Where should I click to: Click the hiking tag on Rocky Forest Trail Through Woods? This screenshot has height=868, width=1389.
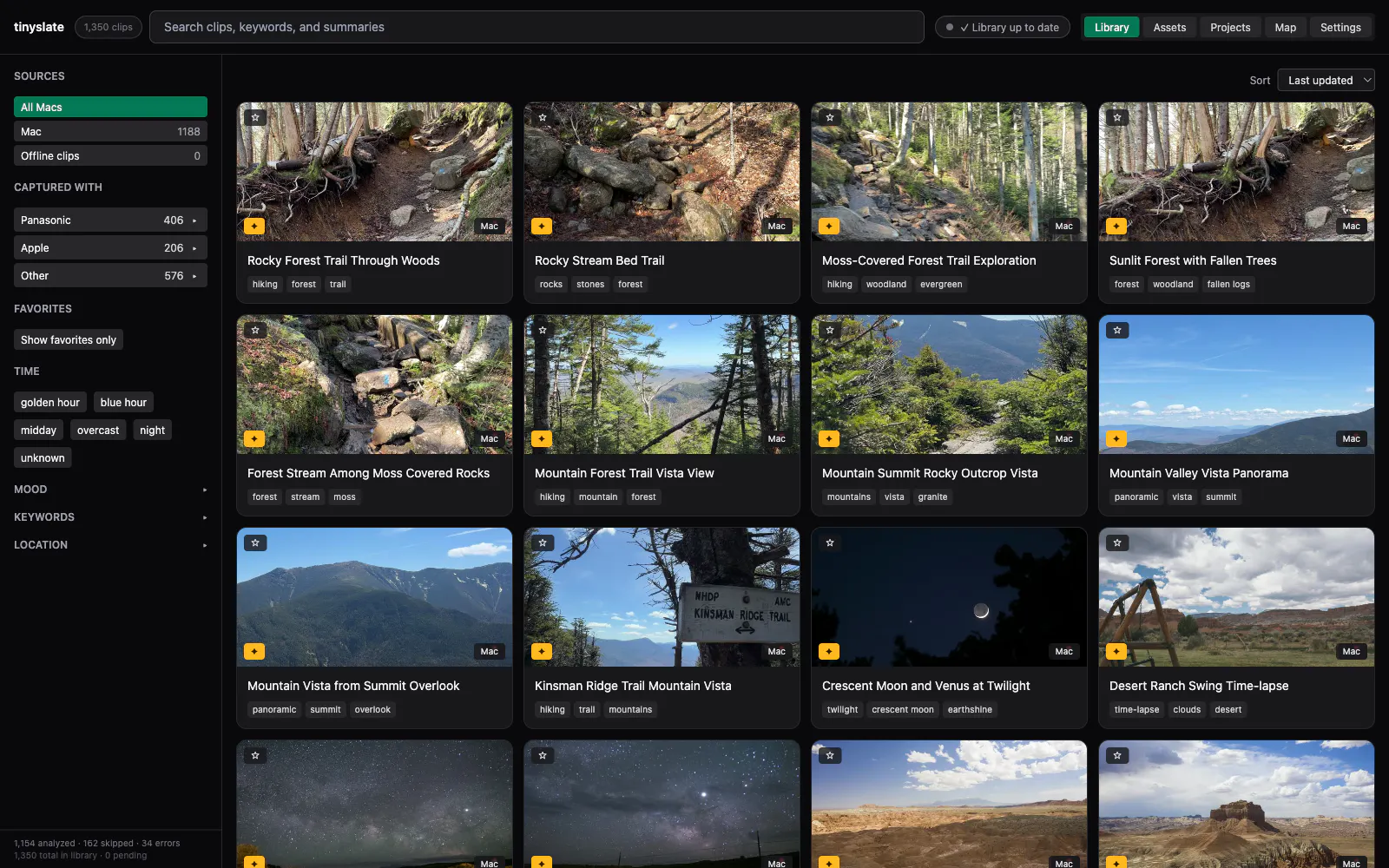265,284
